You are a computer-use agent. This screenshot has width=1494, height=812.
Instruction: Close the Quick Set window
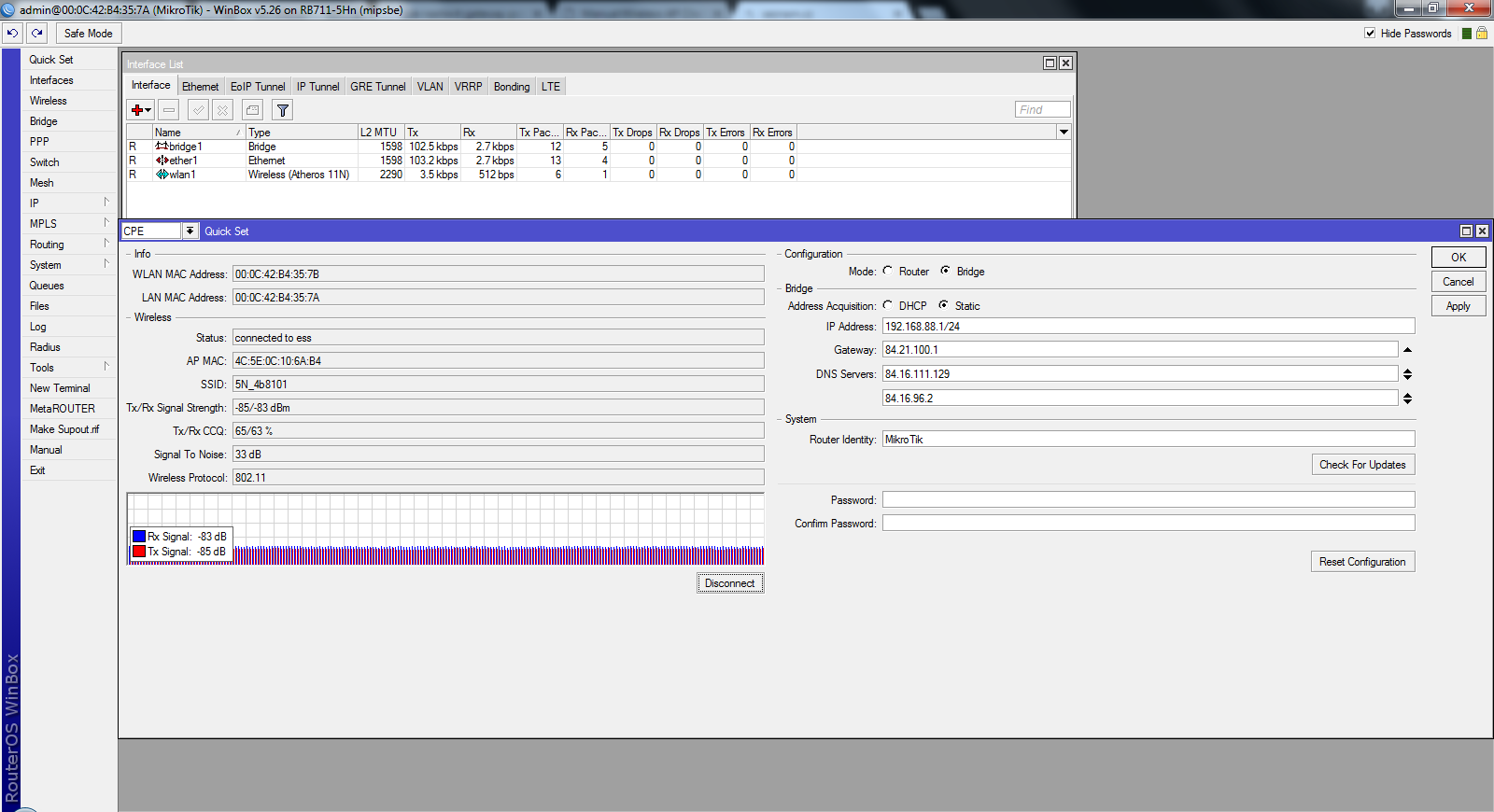(x=1482, y=231)
